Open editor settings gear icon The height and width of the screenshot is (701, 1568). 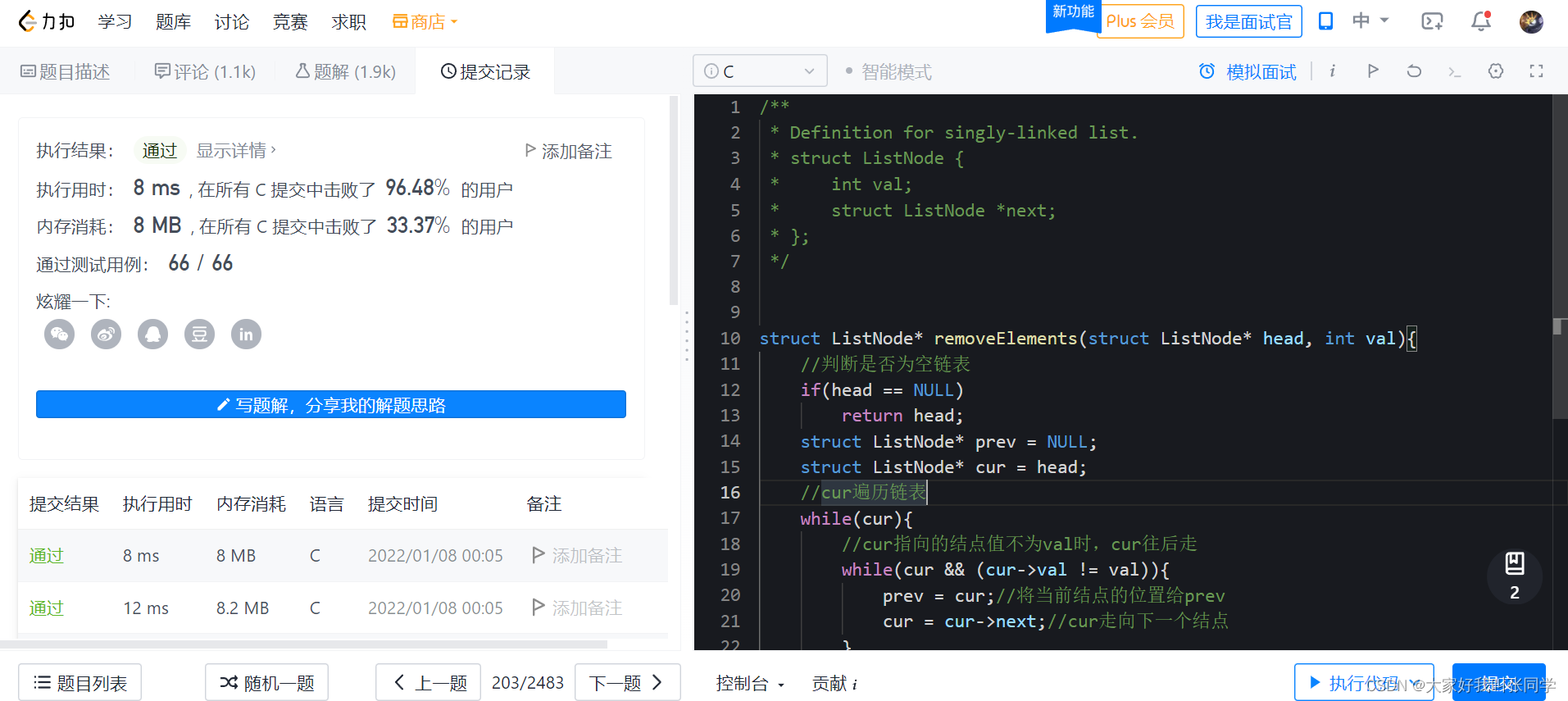click(1496, 71)
